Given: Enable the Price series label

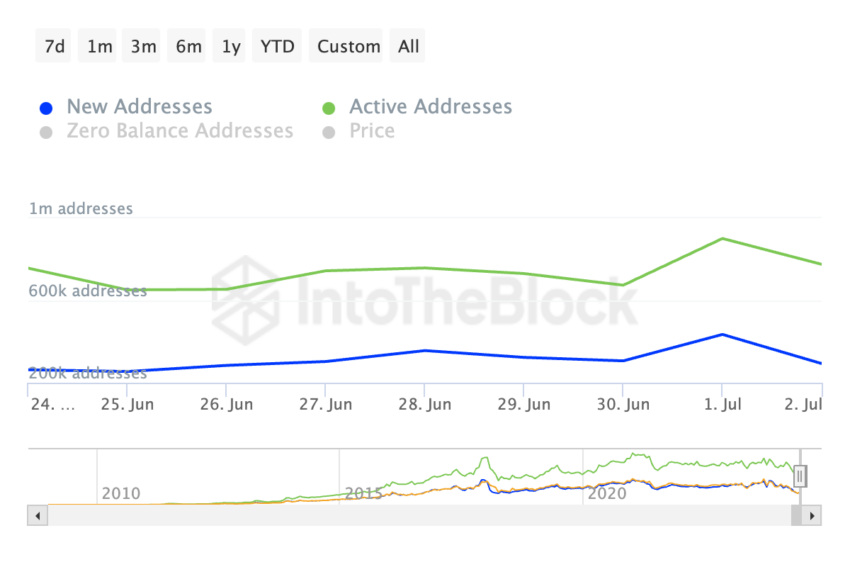Looking at the screenshot, I should (371, 131).
